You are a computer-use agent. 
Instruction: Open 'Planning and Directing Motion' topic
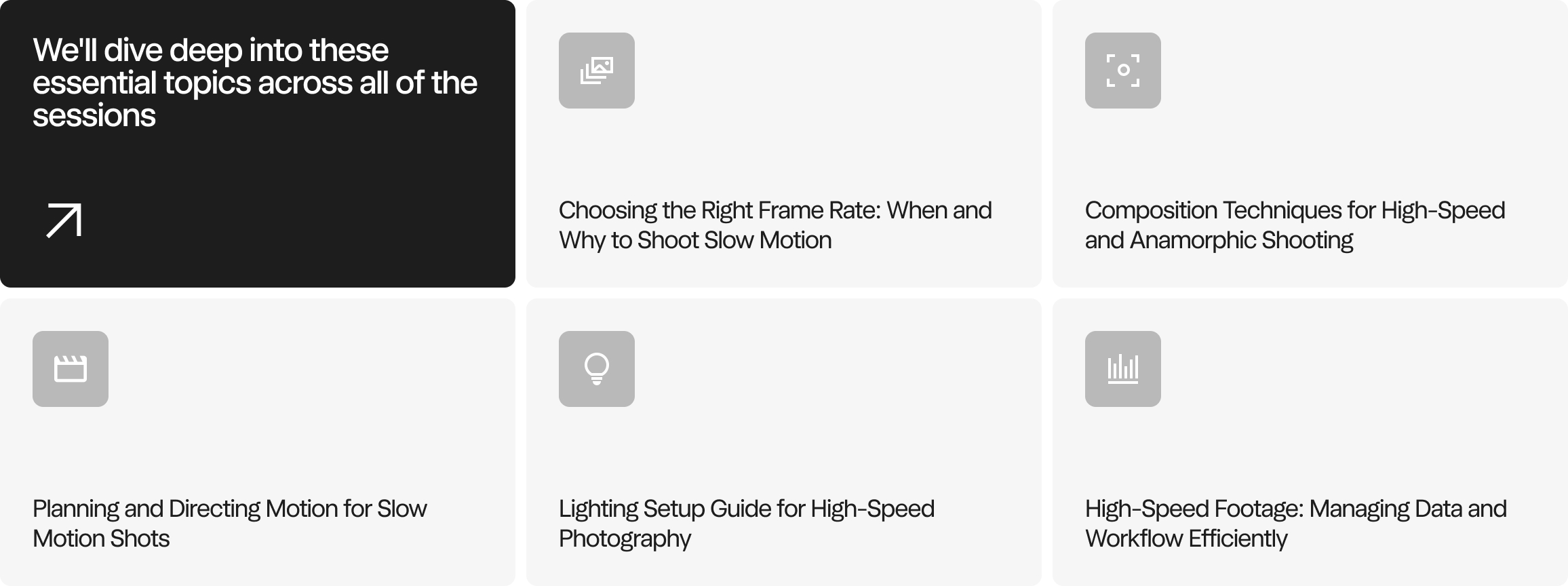coord(230,524)
